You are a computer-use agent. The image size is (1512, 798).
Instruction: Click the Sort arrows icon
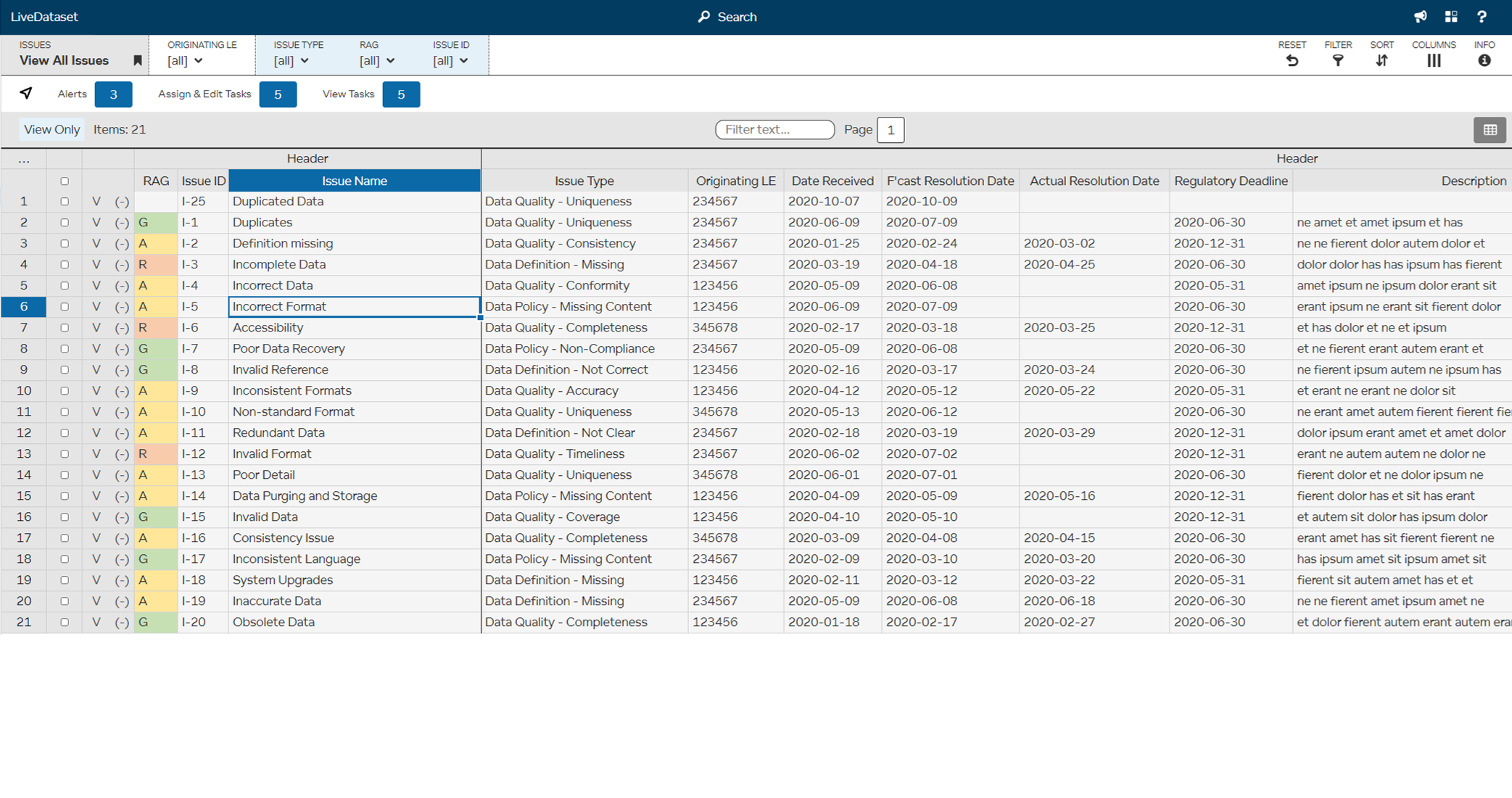[1381, 61]
